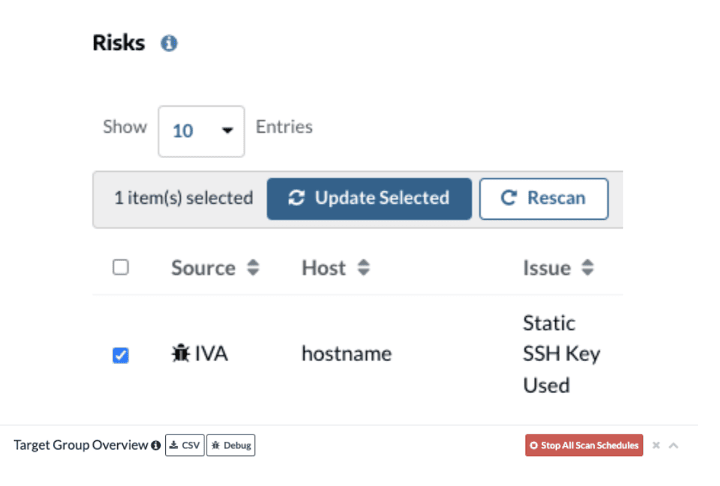
Task: Uncheck the IVA hostname row checkbox
Action: (x=121, y=355)
